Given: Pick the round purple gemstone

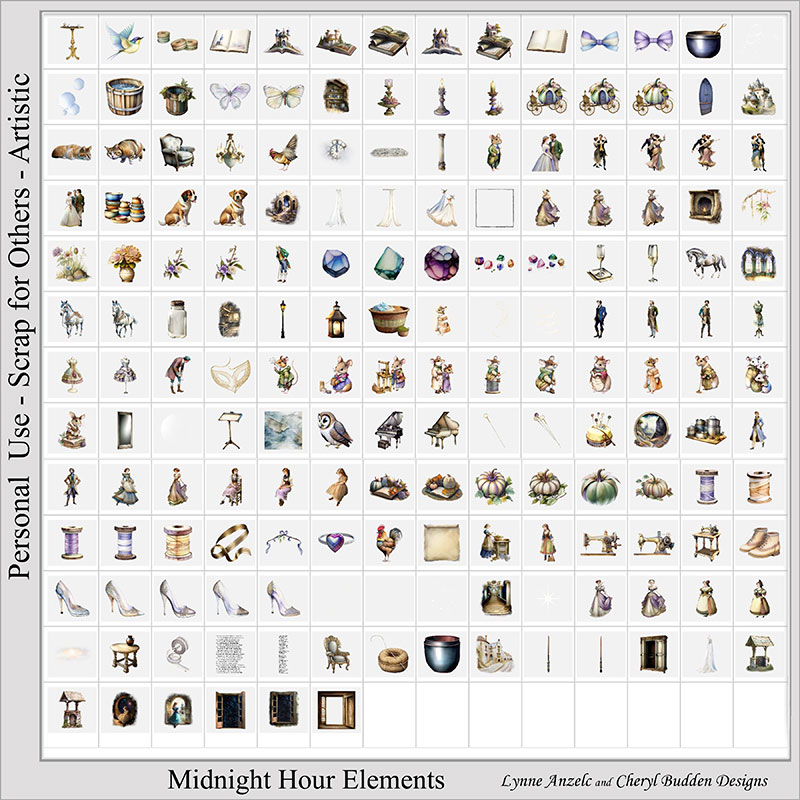Looking at the screenshot, I should point(441,263).
